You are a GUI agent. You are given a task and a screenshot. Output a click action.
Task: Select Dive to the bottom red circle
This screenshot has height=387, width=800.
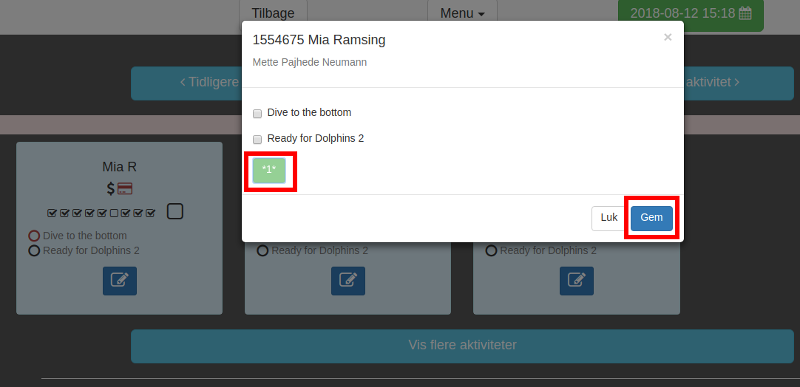pos(34,236)
